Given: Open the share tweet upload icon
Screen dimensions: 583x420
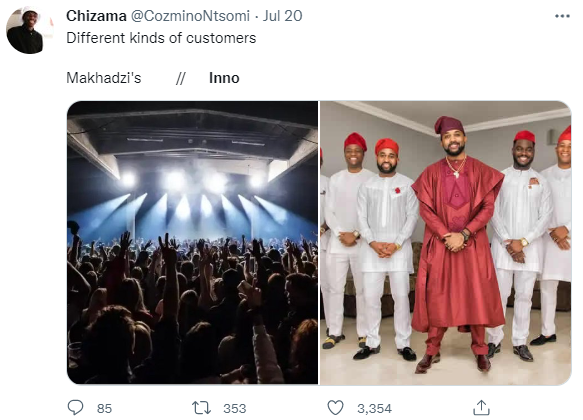Looking at the screenshot, I should pyautogui.click(x=481, y=407).
